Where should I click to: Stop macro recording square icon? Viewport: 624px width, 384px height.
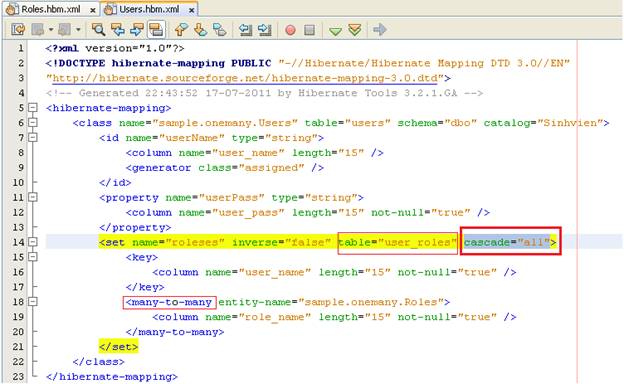[x=309, y=30]
